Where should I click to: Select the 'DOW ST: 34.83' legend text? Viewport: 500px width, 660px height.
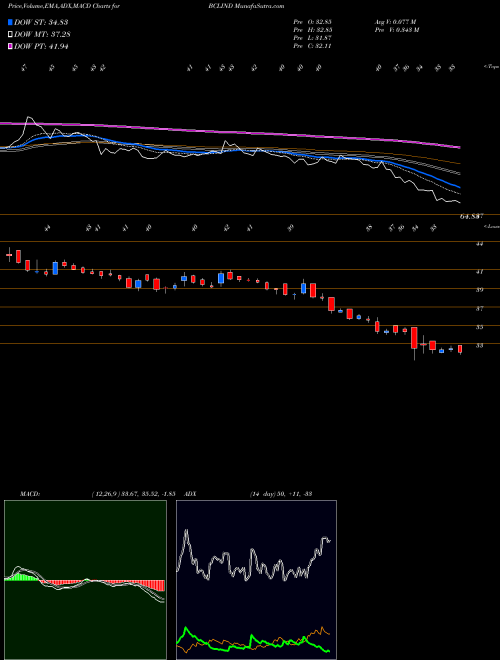pos(41,22)
